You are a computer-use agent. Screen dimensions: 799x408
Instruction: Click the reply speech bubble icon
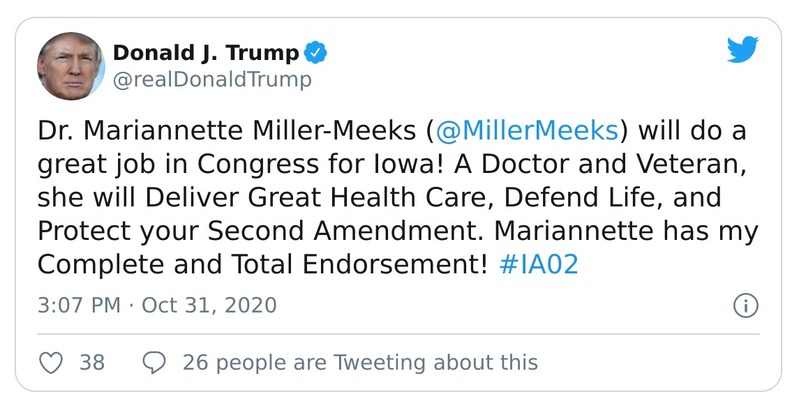coord(155,362)
